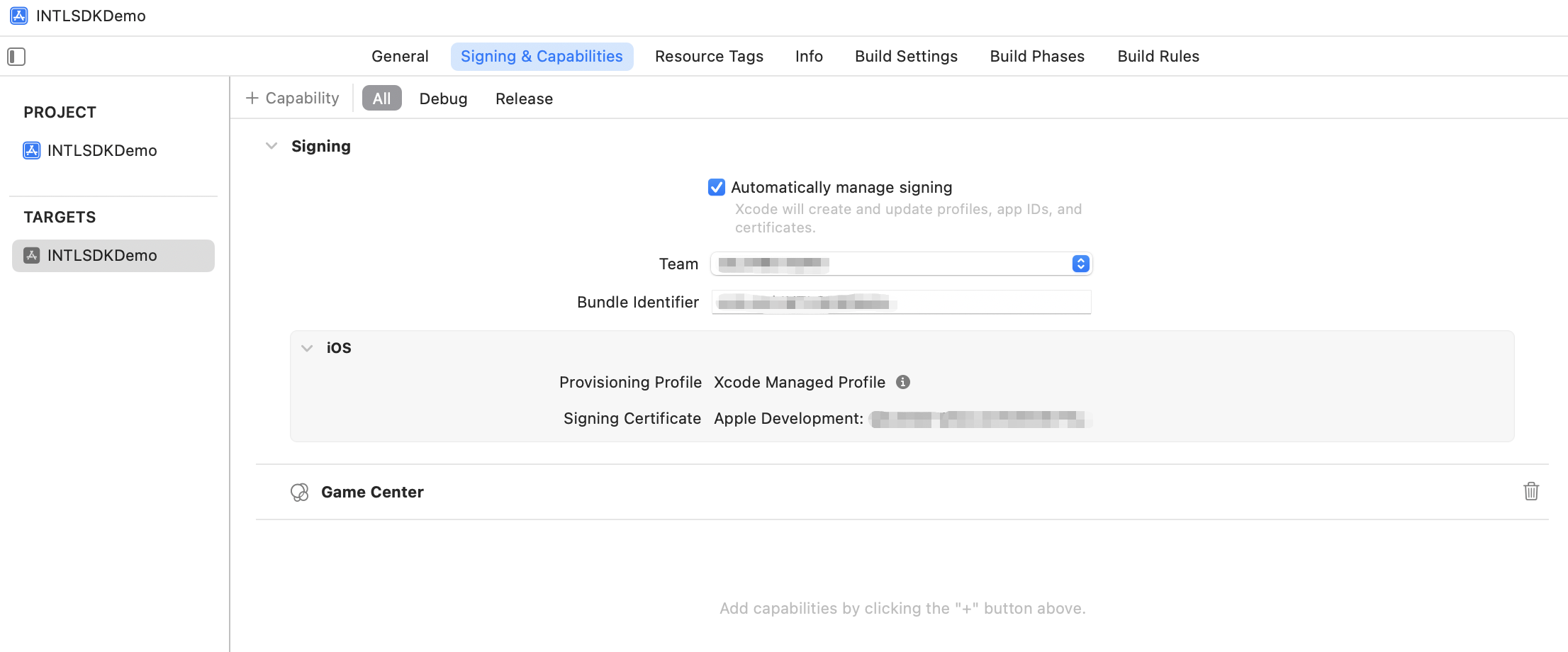Select the Release configuration filter

[524, 99]
